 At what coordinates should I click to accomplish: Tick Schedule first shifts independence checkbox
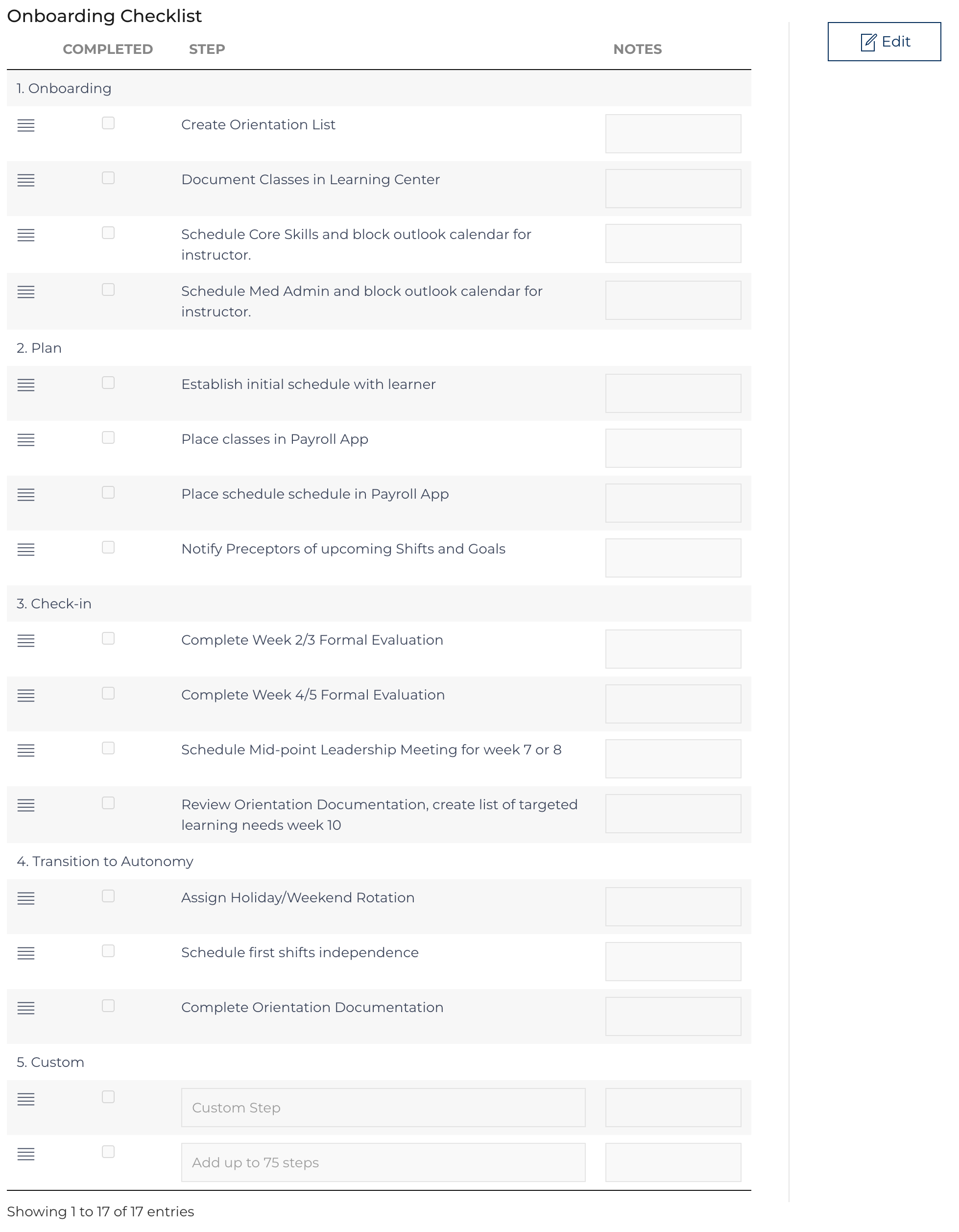point(108,951)
